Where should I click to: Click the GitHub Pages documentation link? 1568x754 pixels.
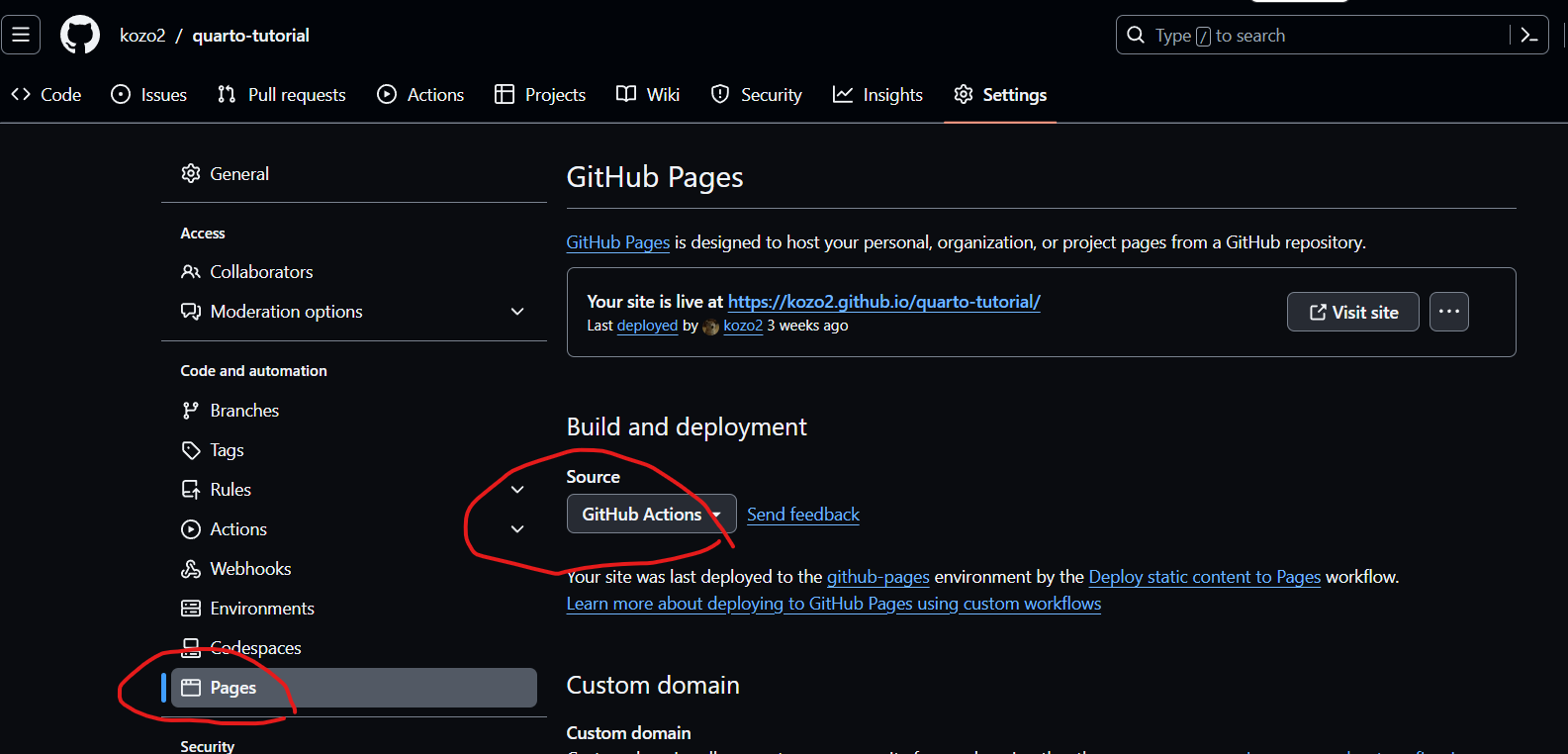(x=618, y=242)
